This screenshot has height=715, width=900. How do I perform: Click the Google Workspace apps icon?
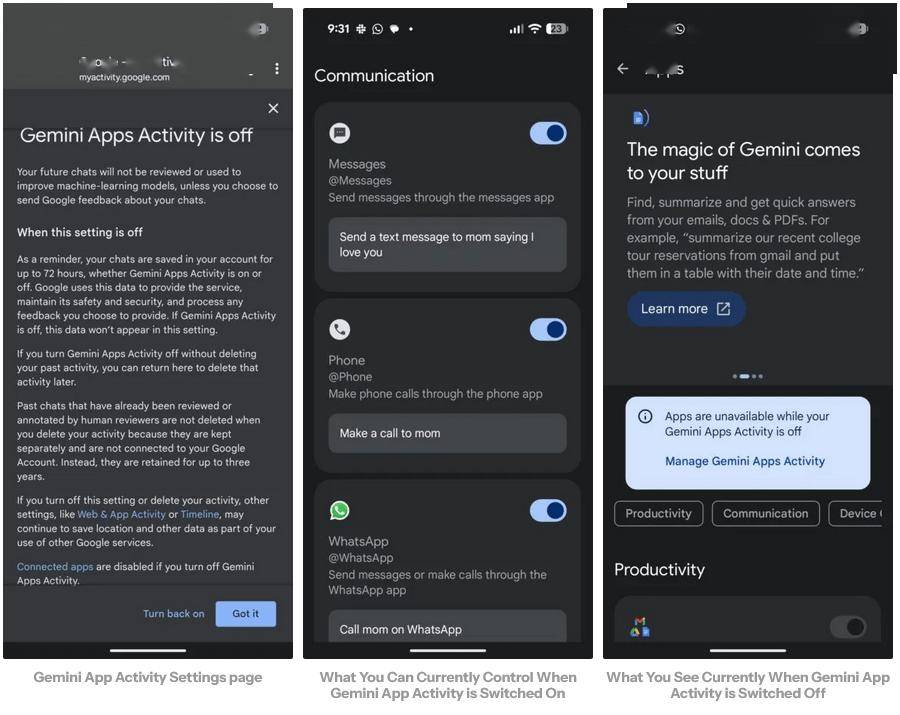(x=640, y=627)
